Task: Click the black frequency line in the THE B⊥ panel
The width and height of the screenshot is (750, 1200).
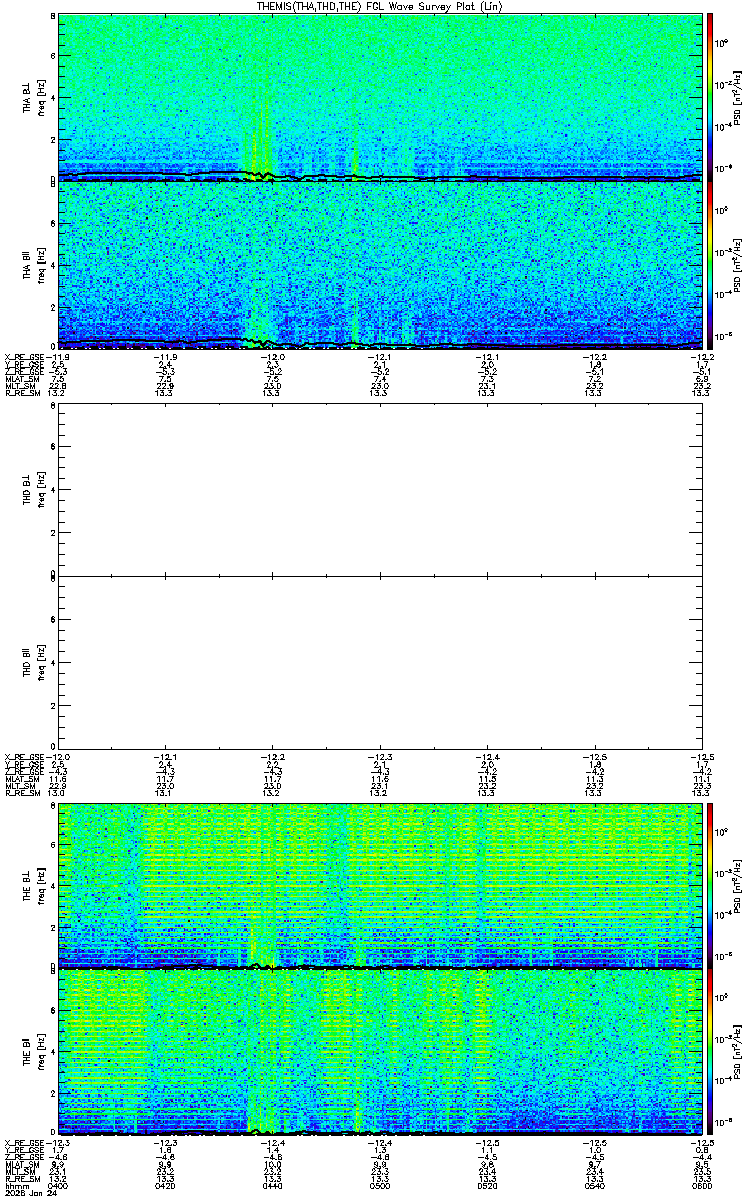Action: pyautogui.click(x=380, y=968)
